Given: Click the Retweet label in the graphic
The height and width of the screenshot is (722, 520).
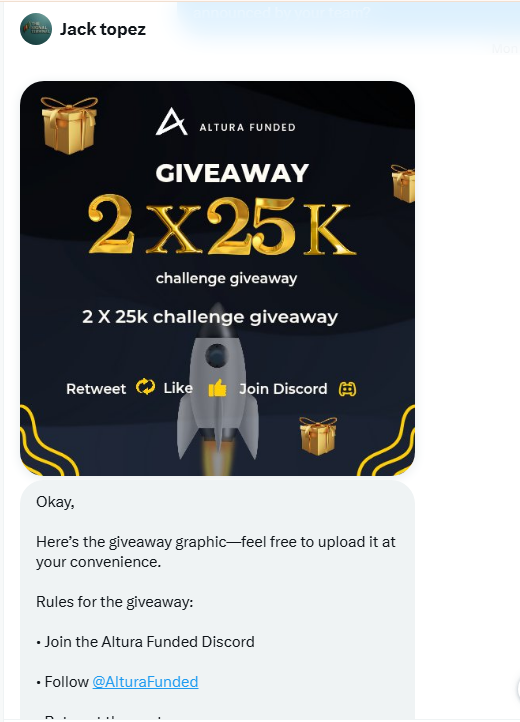Looking at the screenshot, I should point(96,389).
